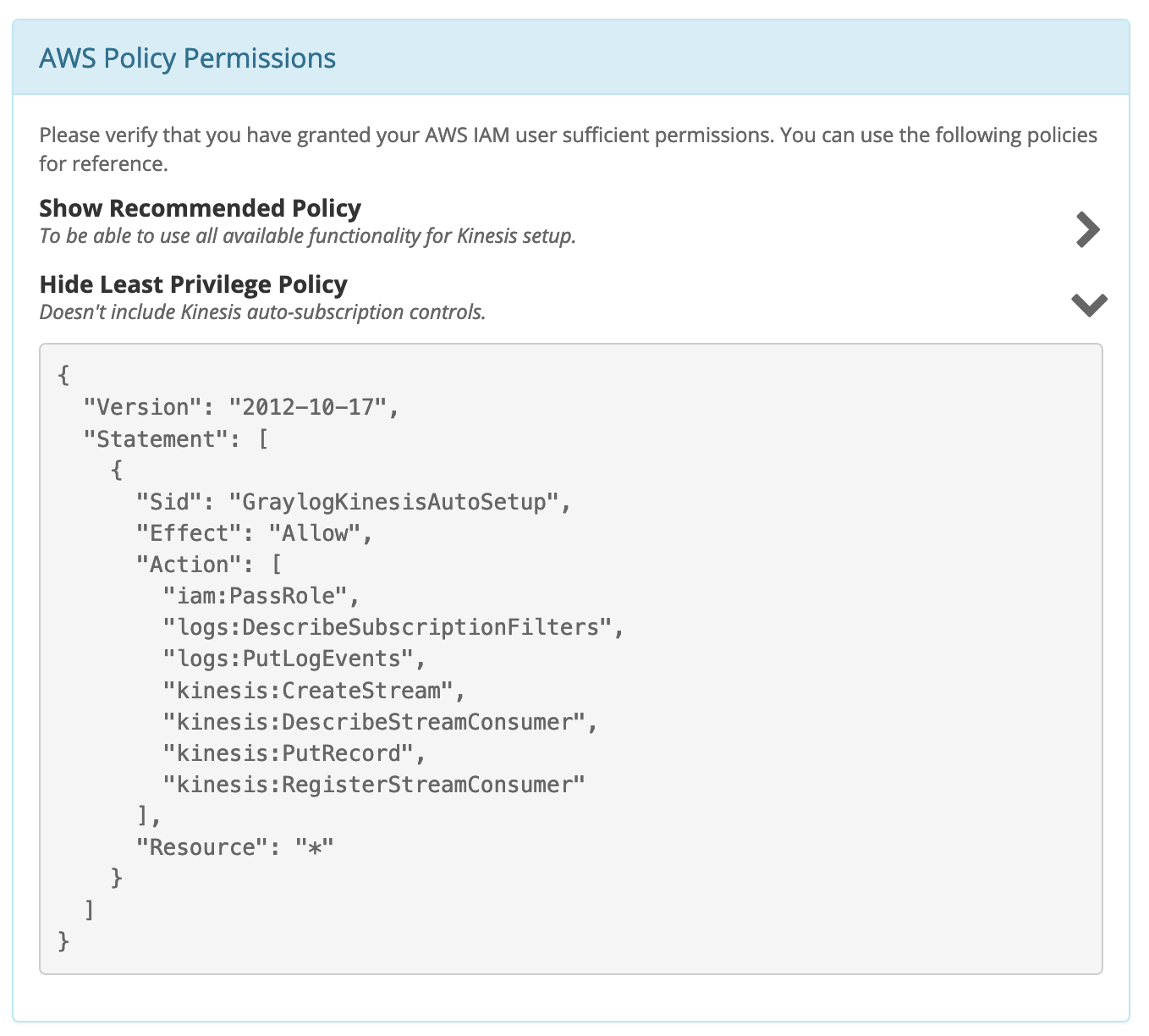Click the kinesis:CreateStream action line
This screenshot has height=1036, width=1149.
(x=314, y=691)
